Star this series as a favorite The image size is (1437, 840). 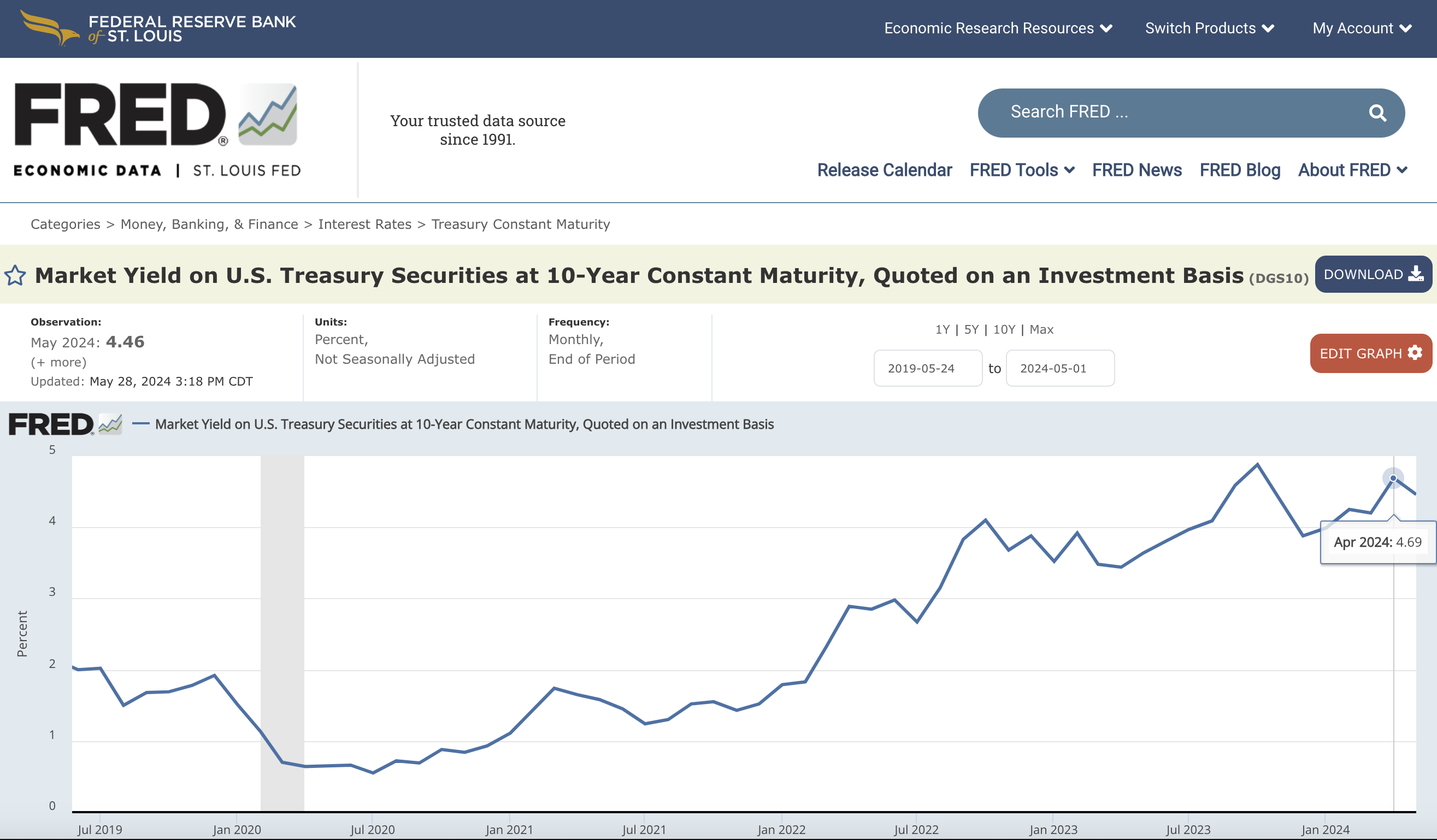coord(15,275)
